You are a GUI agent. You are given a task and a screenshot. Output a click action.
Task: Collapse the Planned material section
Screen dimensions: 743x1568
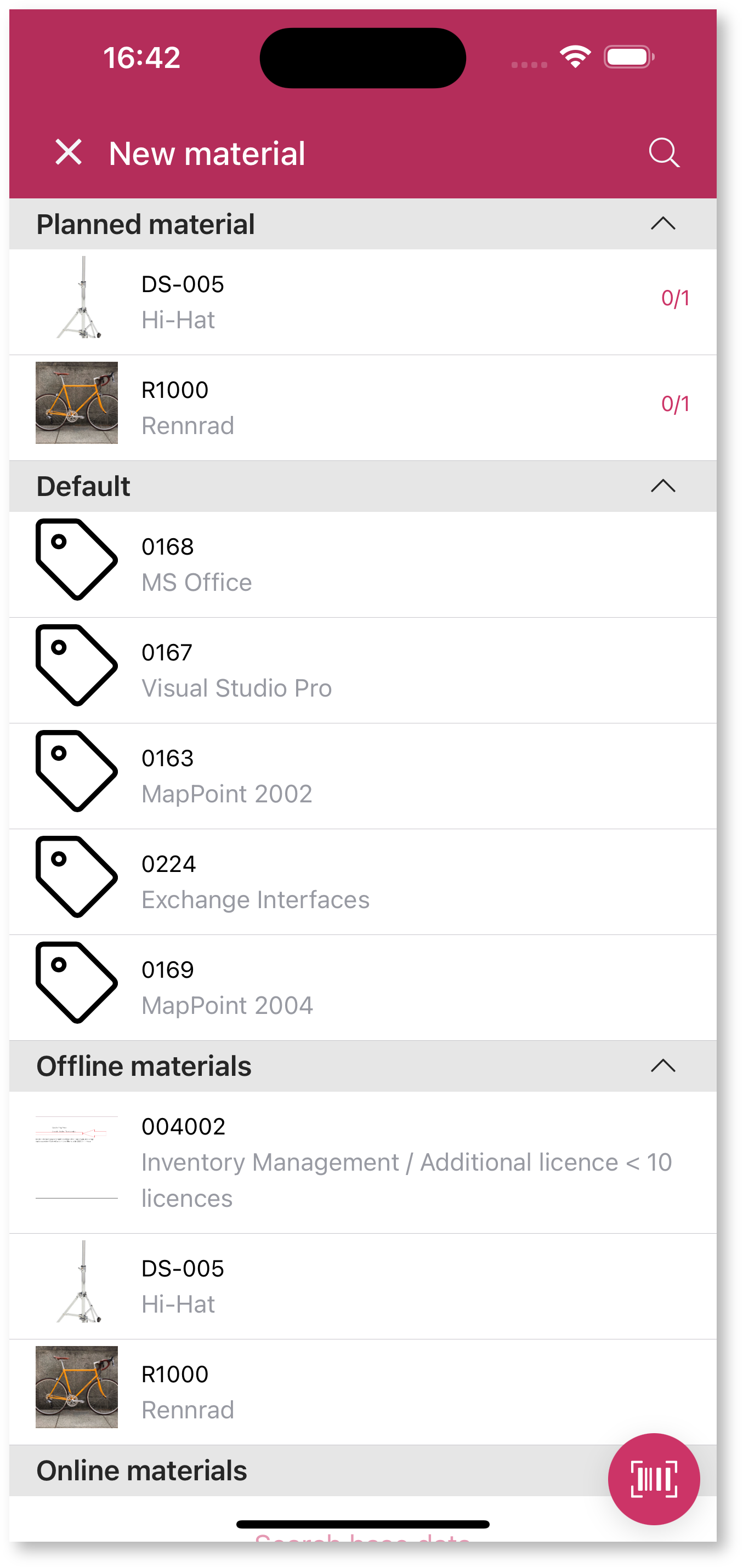pos(662,224)
